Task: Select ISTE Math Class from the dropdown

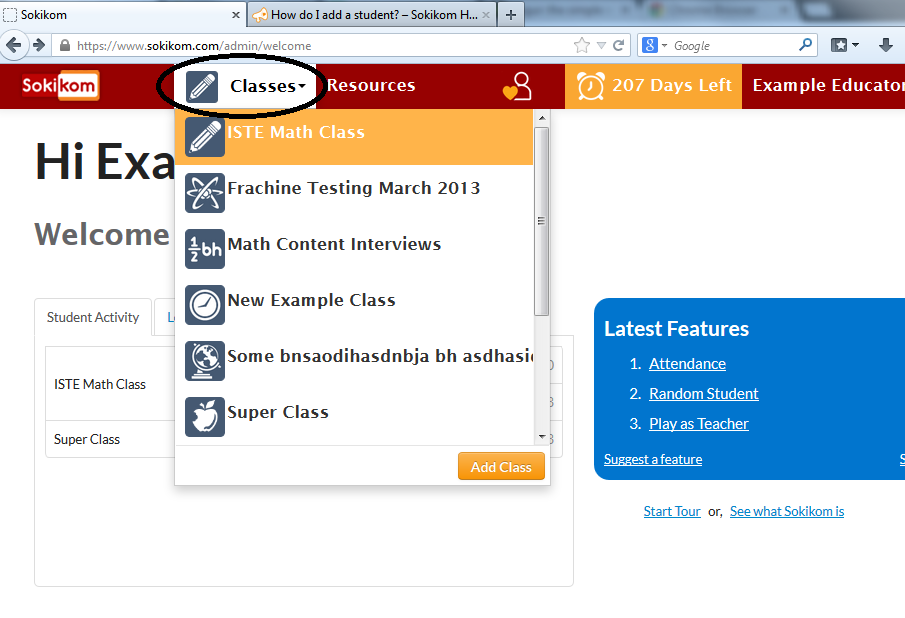Action: (x=354, y=137)
